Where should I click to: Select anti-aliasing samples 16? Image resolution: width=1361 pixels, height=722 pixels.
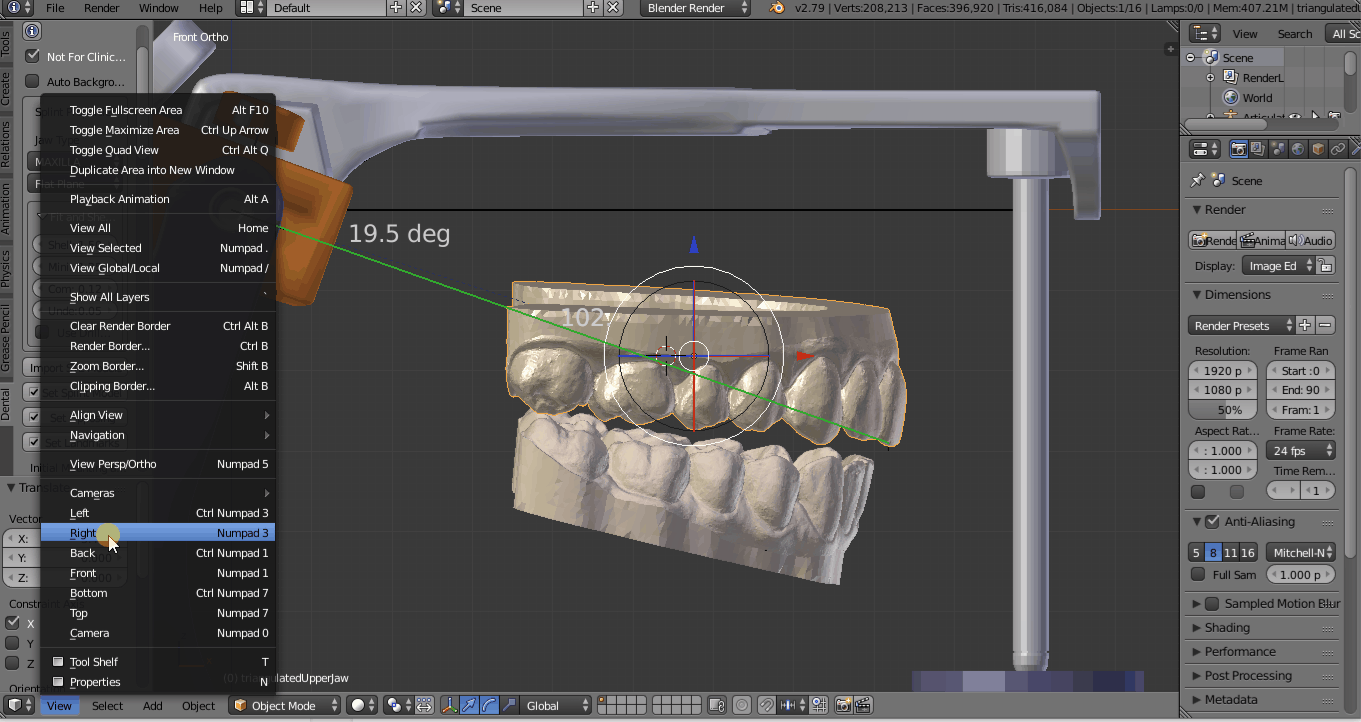click(1248, 552)
